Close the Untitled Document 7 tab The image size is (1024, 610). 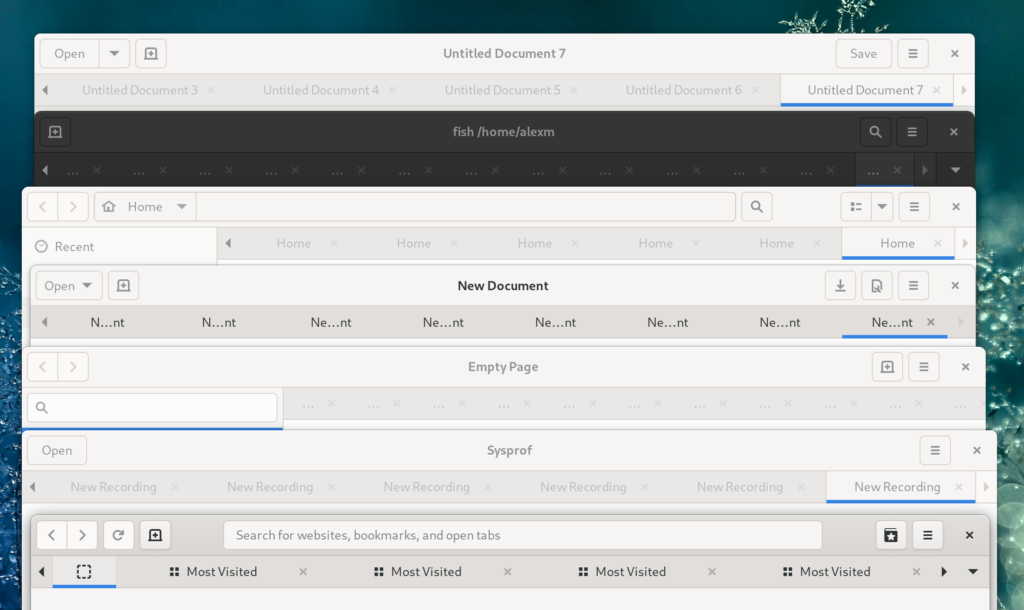[x=936, y=90]
